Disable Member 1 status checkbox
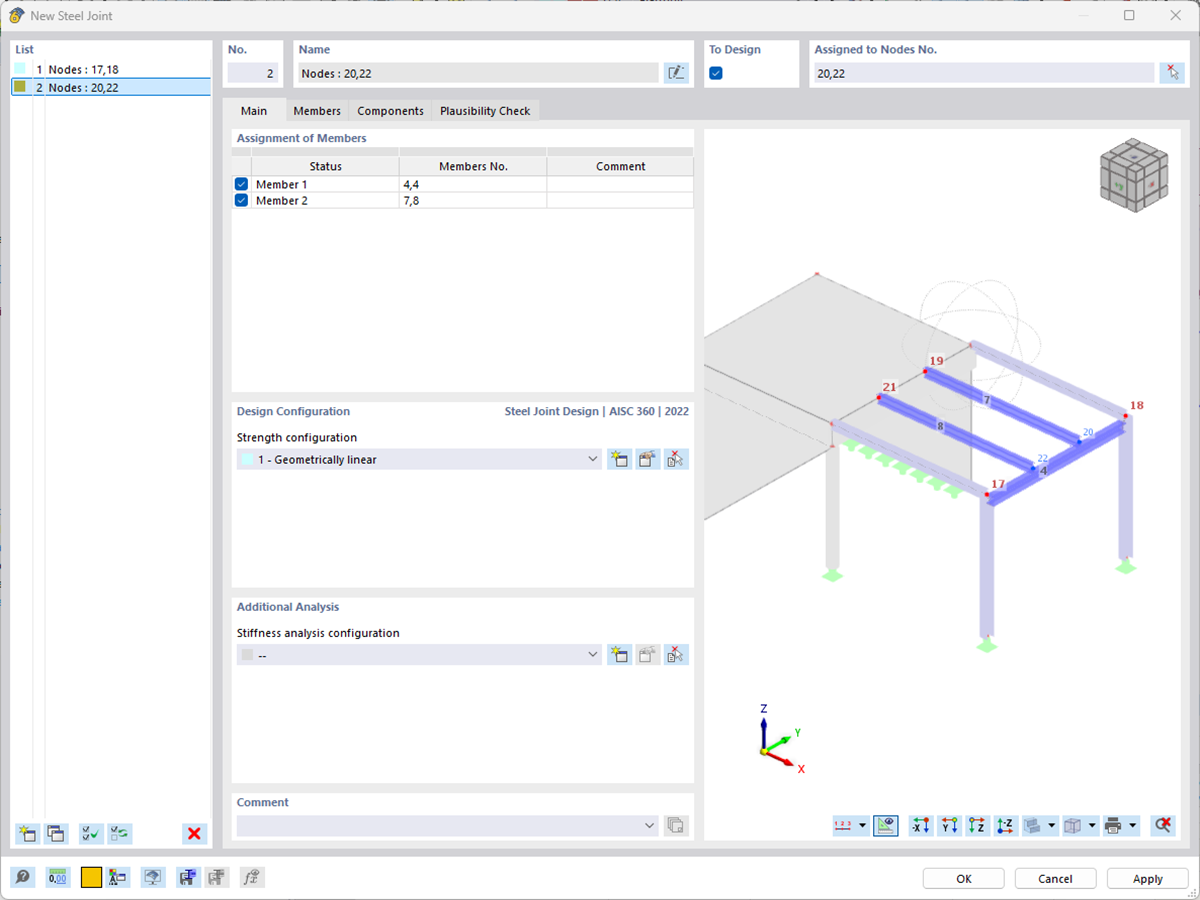Image resolution: width=1200 pixels, height=900 pixels. [x=241, y=183]
